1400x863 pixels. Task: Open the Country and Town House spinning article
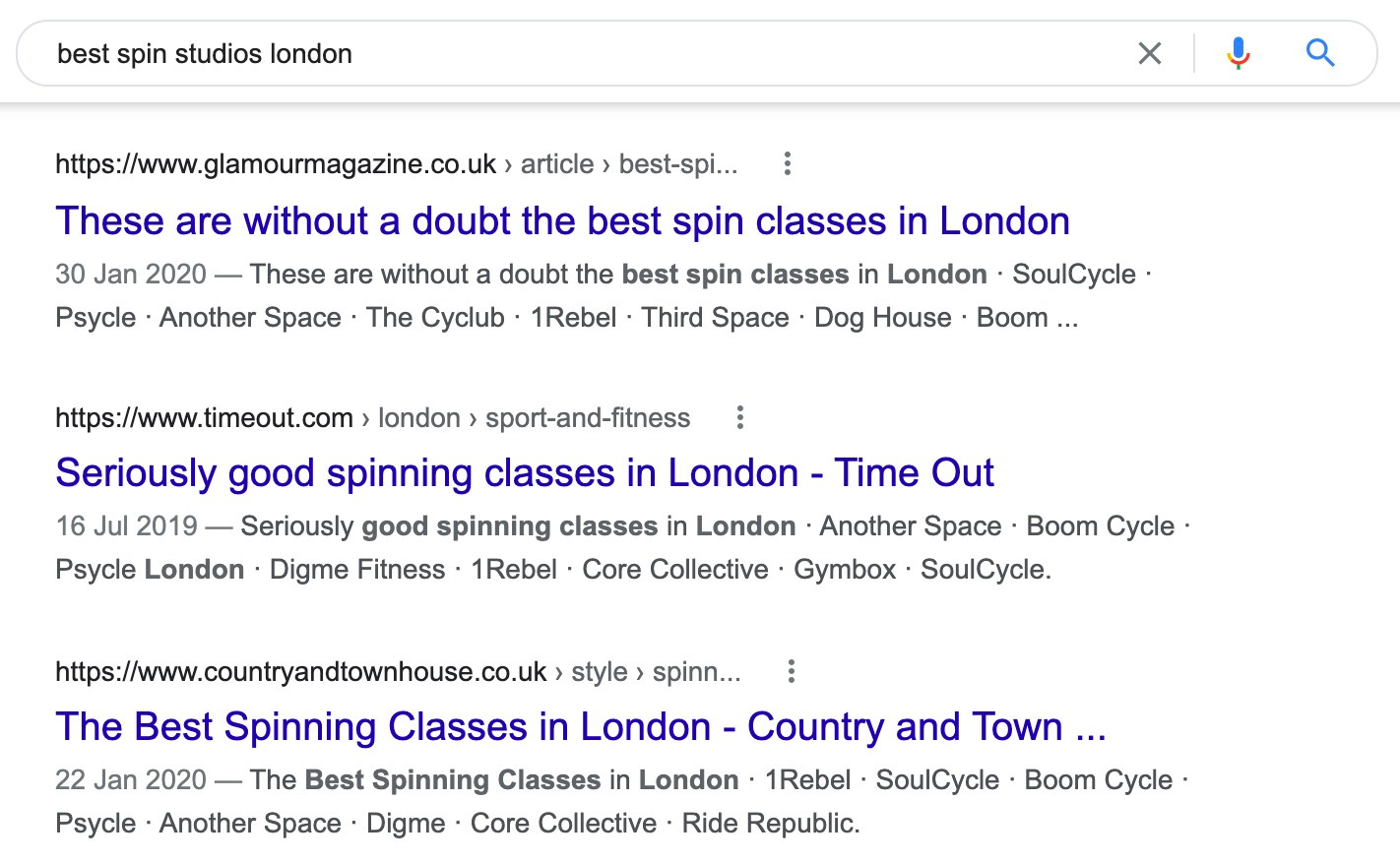[581, 726]
